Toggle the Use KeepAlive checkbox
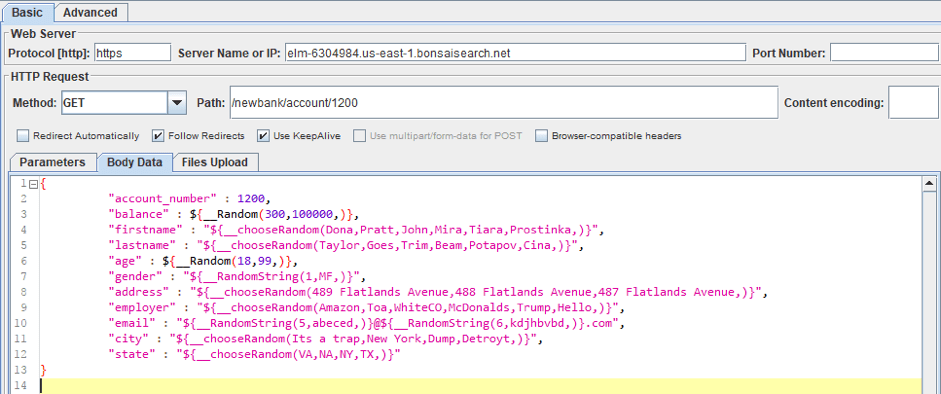Image resolution: width=941 pixels, height=394 pixels. 263,136
